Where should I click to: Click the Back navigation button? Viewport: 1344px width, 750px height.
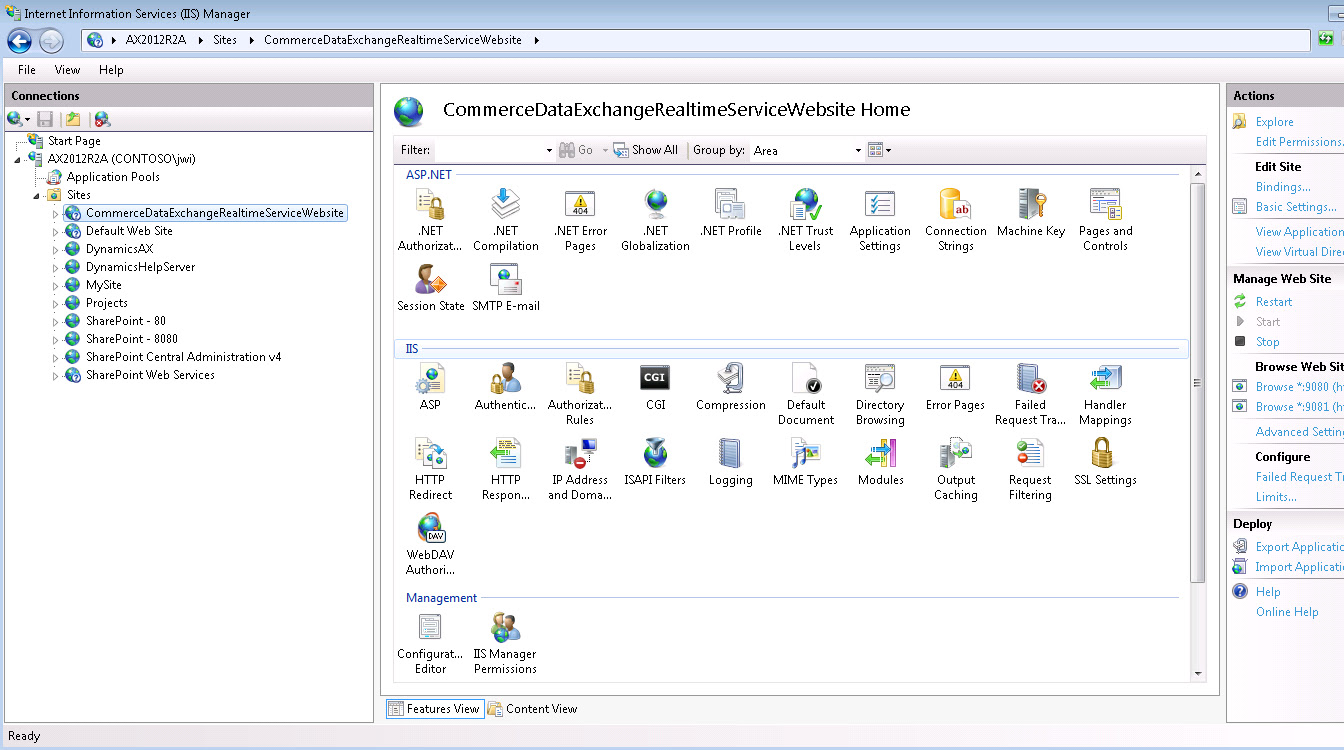coord(19,40)
